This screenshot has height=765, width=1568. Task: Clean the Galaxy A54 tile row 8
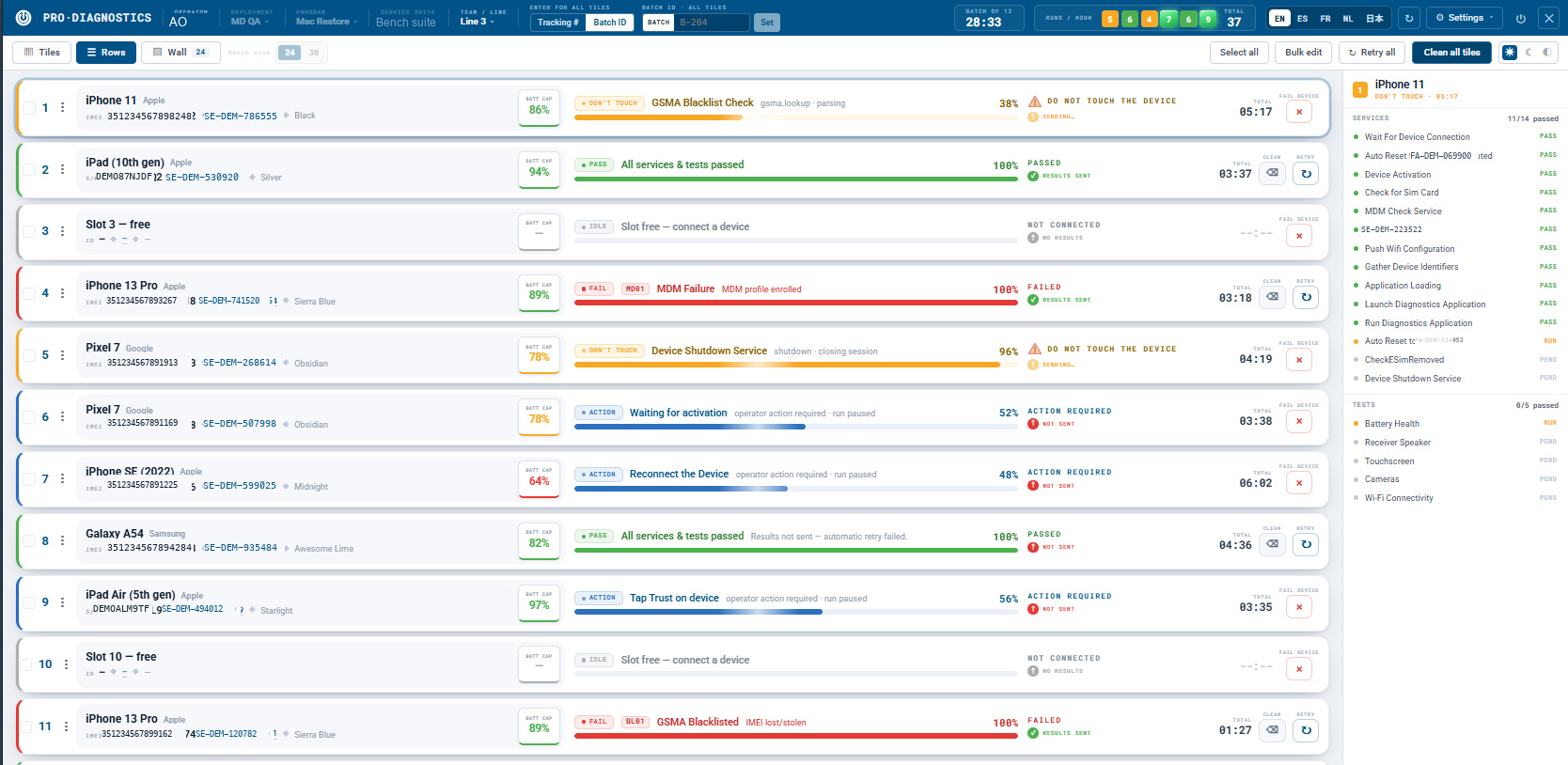coord(1272,544)
